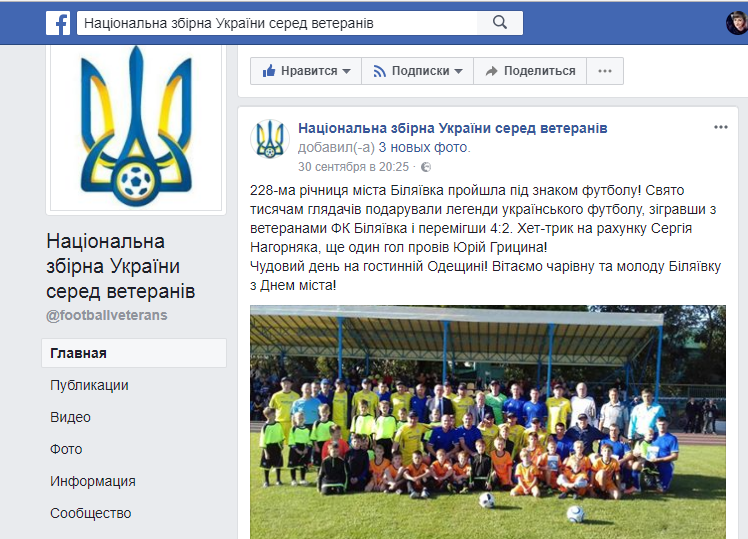The image size is (748, 539).
Task: Click the Поделиться share button
Action: [x=530, y=71]
